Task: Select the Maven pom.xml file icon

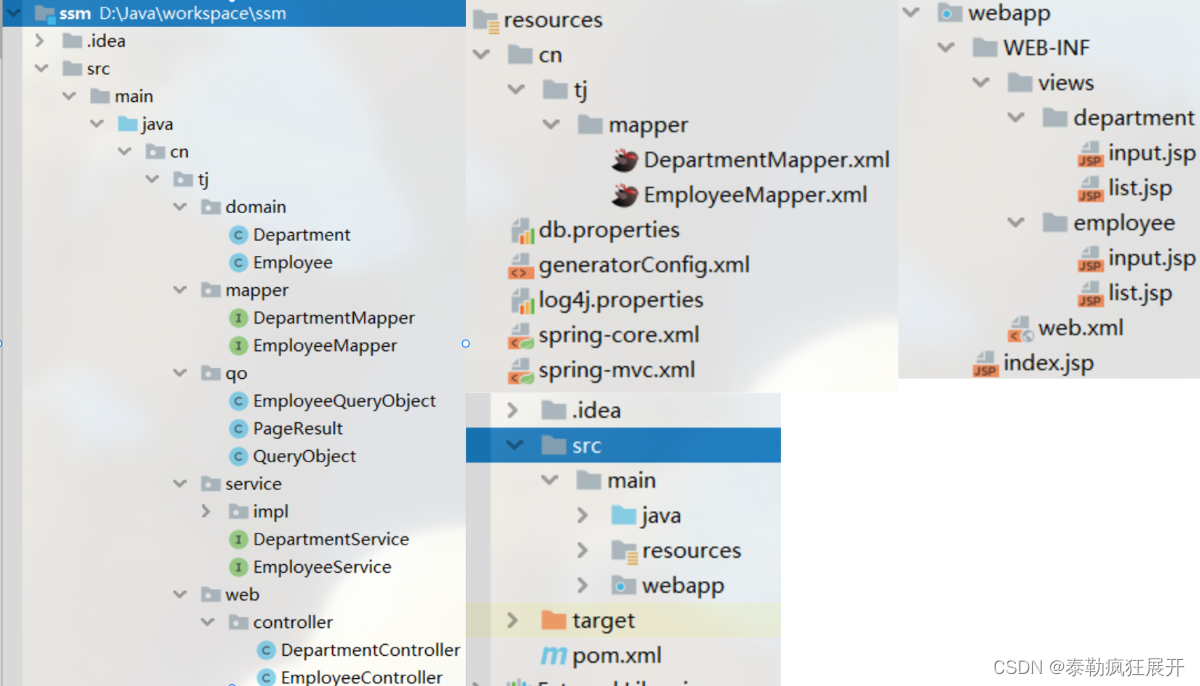Action: tap(553, 656)
